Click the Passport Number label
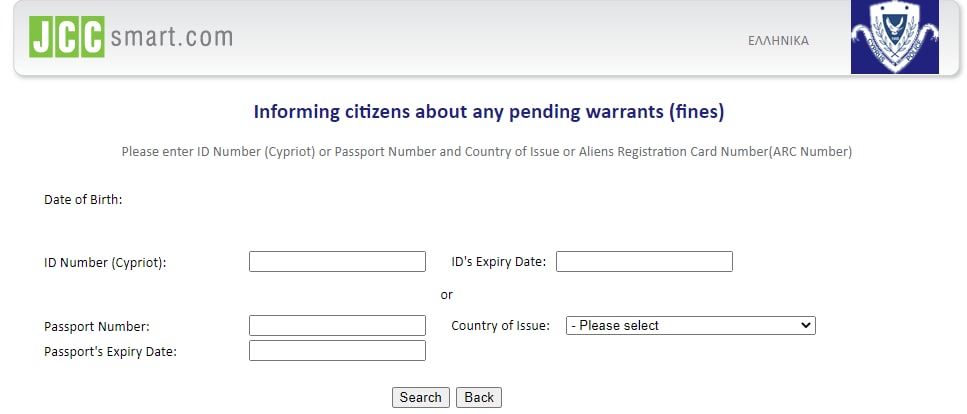This screenshot has height=414, width=967. 96,327
